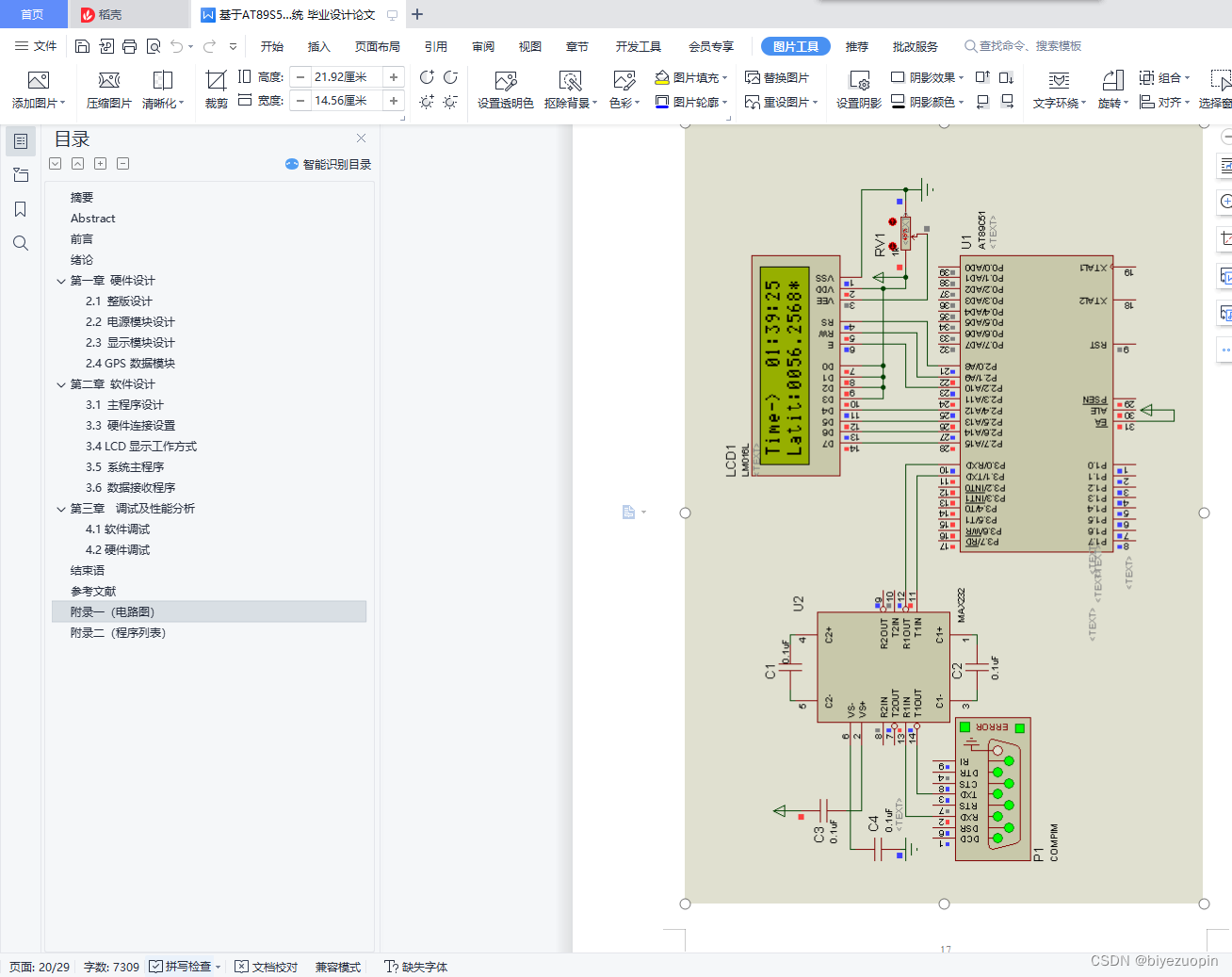Click the Replace Picture (替换图片) icon
The width and height of the screenshot is (1232, 977).
(753, 77)
